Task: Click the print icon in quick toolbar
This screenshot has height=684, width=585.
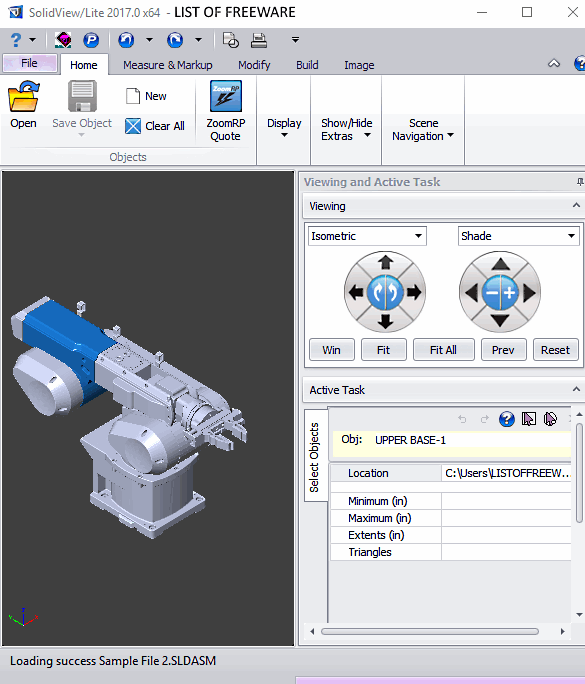Action: tap(259, 40)
